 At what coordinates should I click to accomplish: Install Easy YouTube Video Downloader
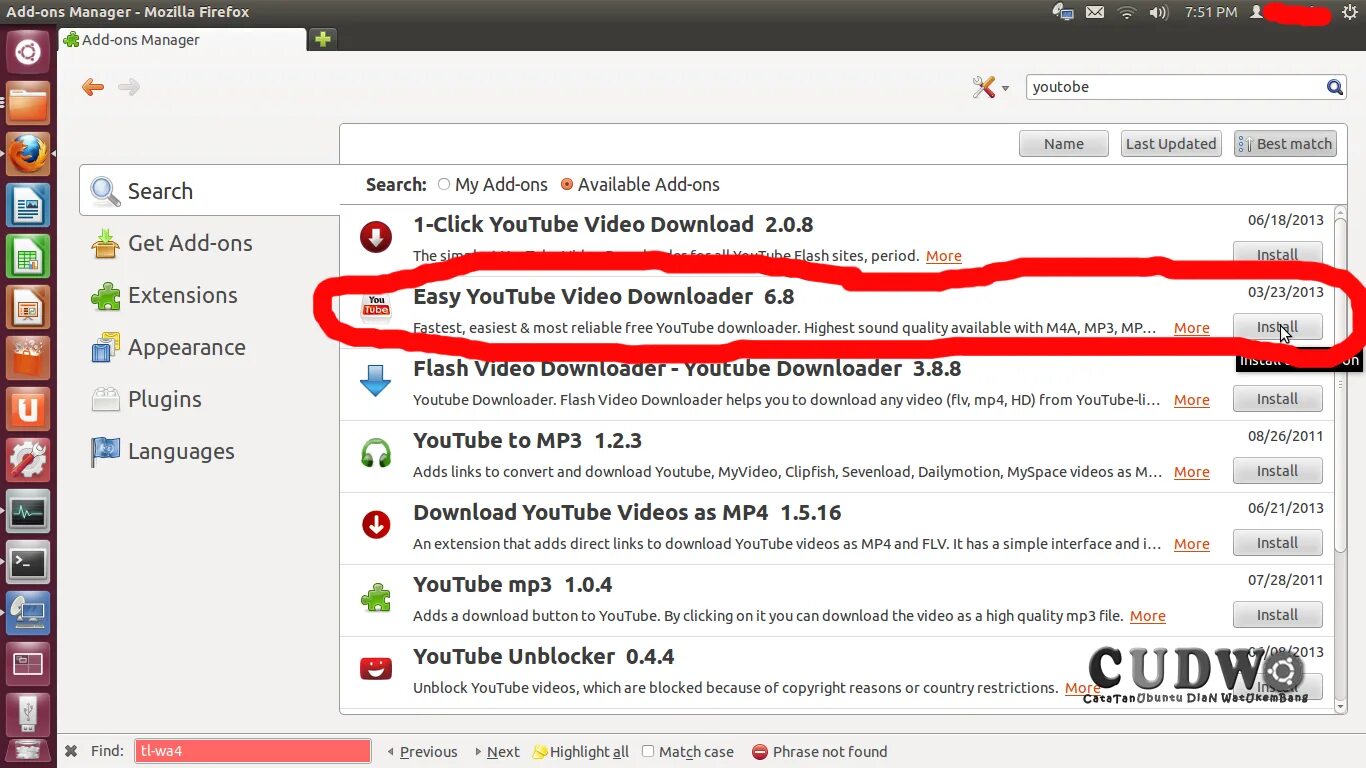tap(1277, 327)
